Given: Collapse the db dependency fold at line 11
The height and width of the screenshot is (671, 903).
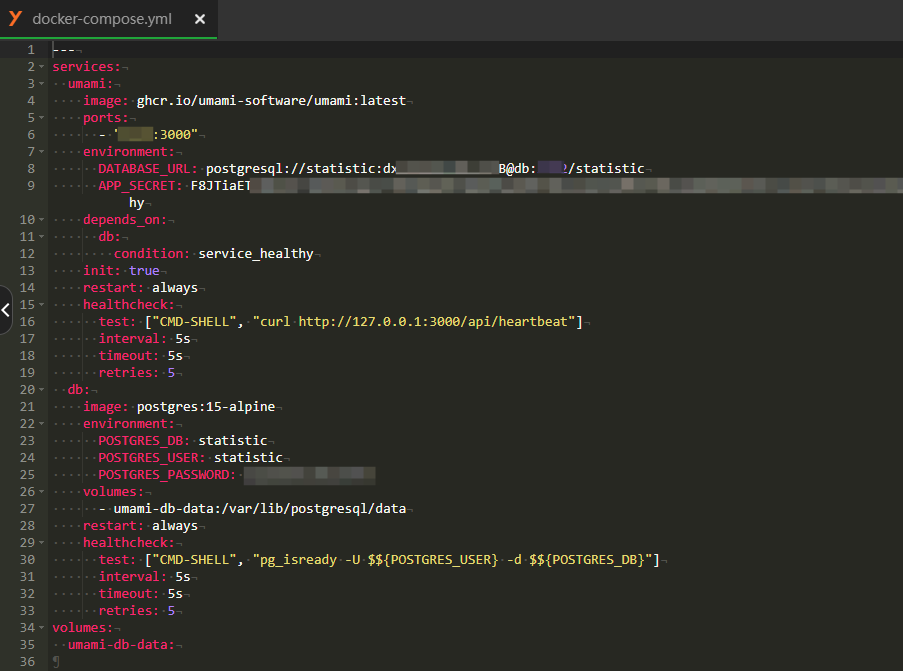Looking at the screenshot, I should [x=41, y=237].
